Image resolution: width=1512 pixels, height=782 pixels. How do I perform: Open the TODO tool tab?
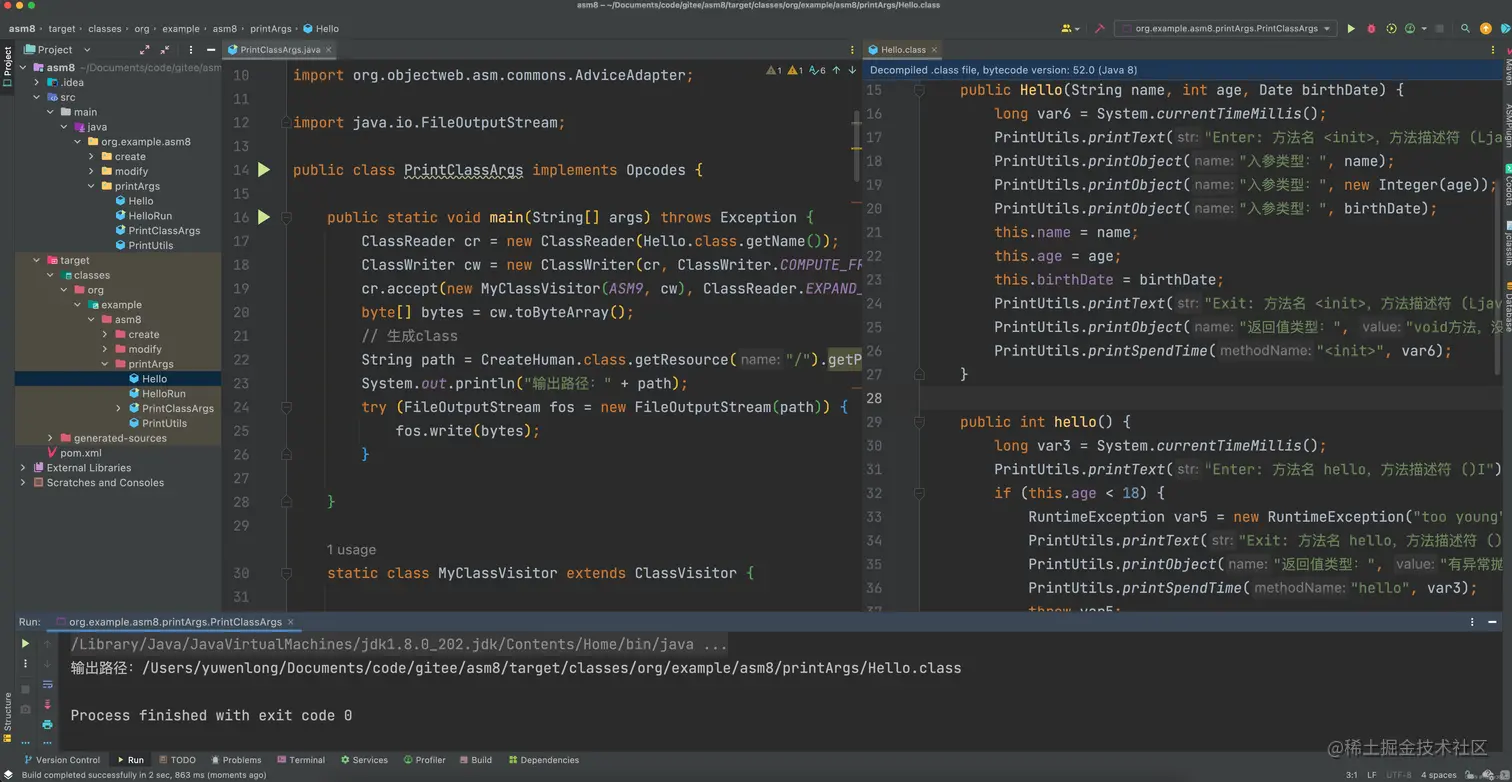click(x=176, y=760)
